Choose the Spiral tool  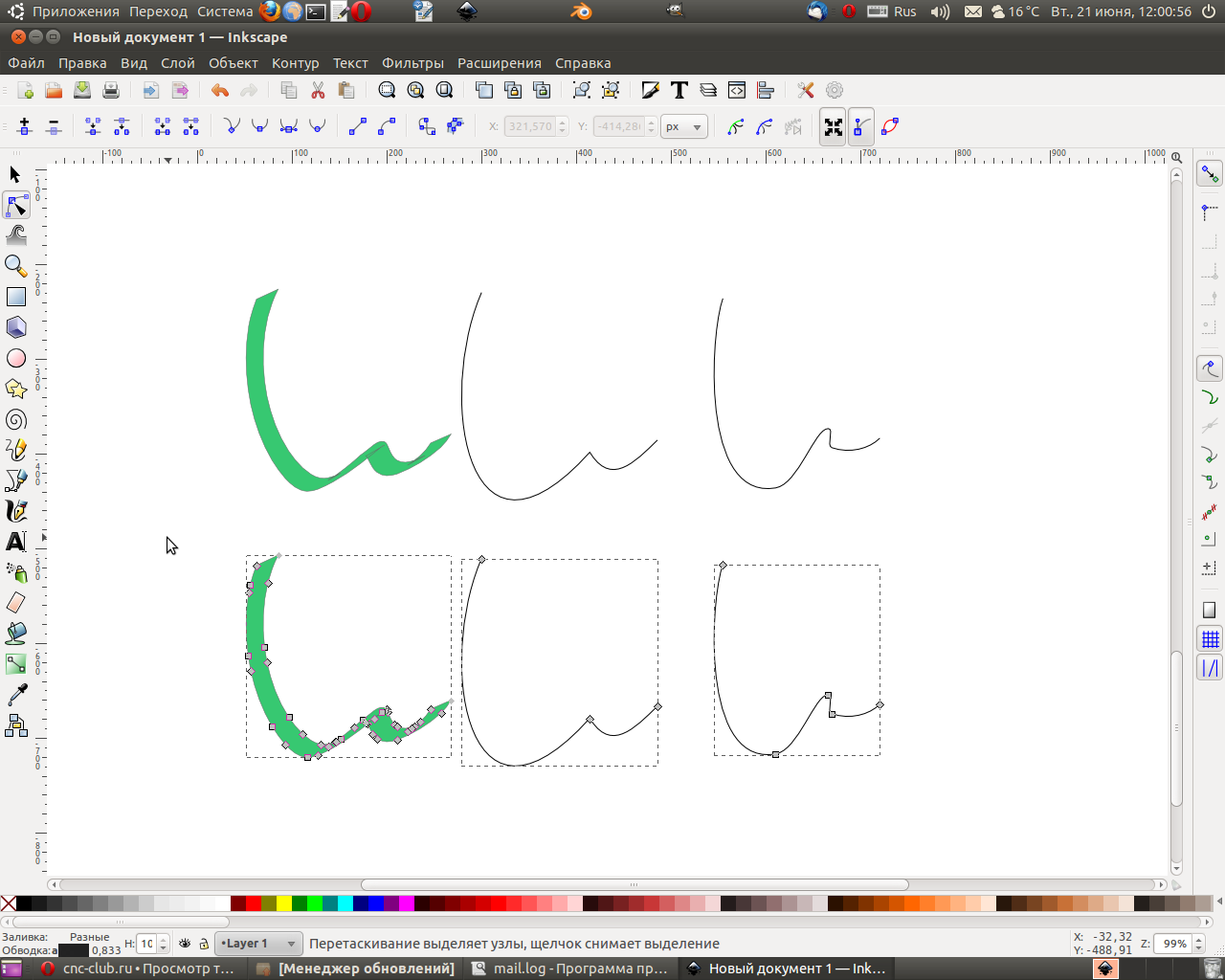[x=15, y=420]
